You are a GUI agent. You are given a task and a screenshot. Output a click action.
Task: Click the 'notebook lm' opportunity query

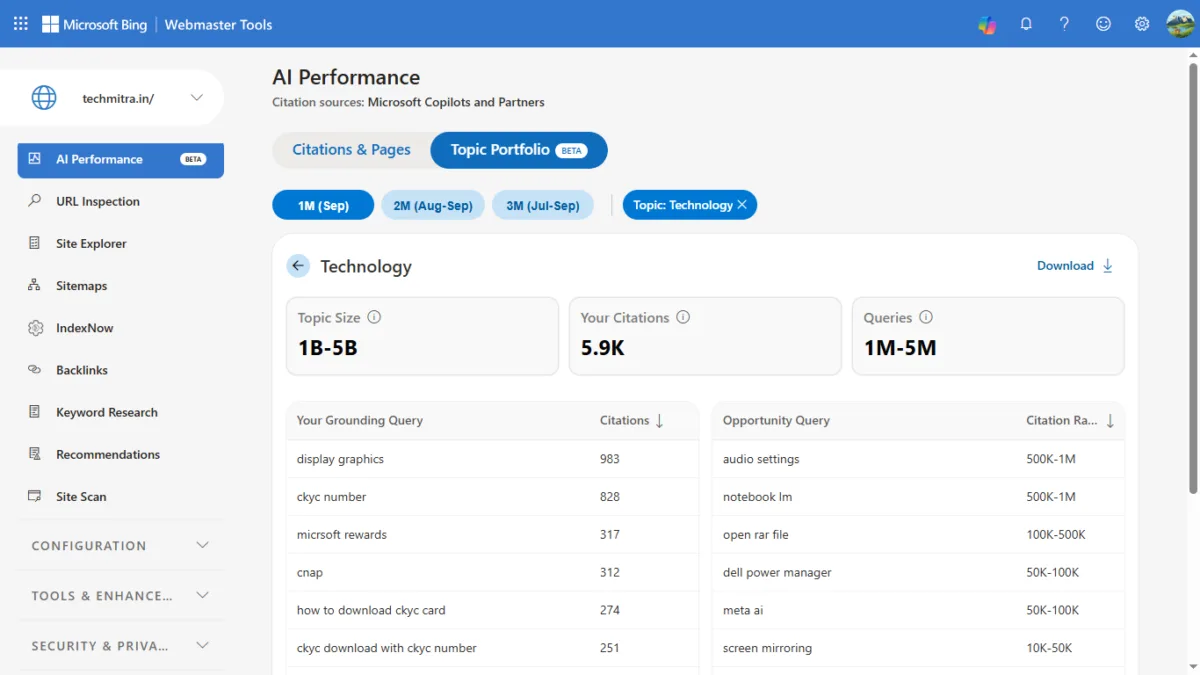pos(758,497)
